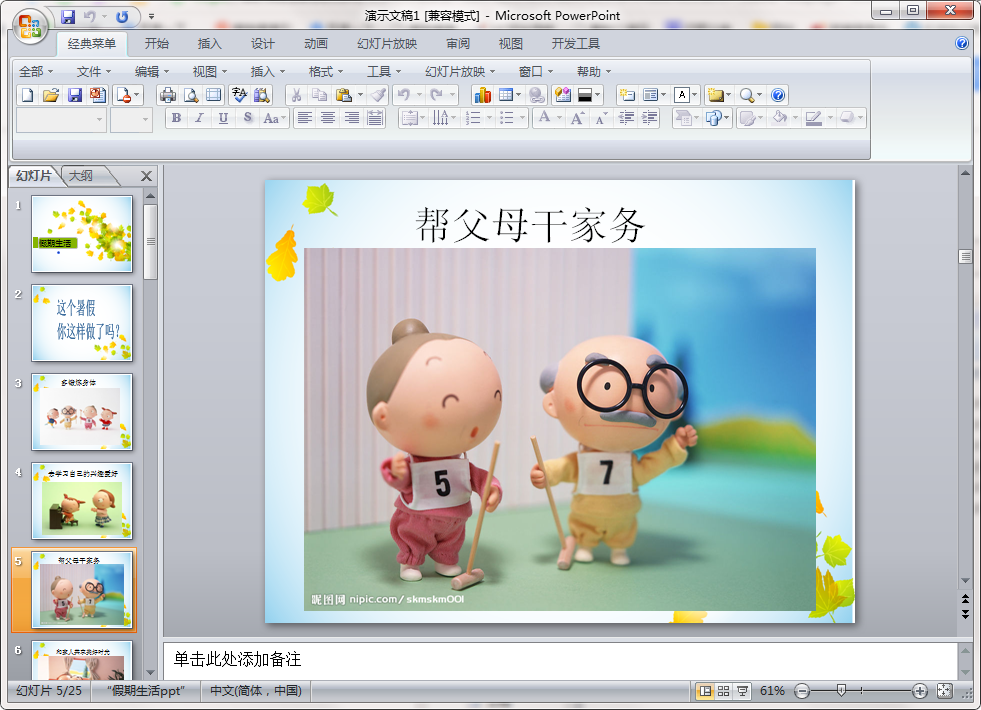Expand the 格式 dropdown menu

[326, 72]
